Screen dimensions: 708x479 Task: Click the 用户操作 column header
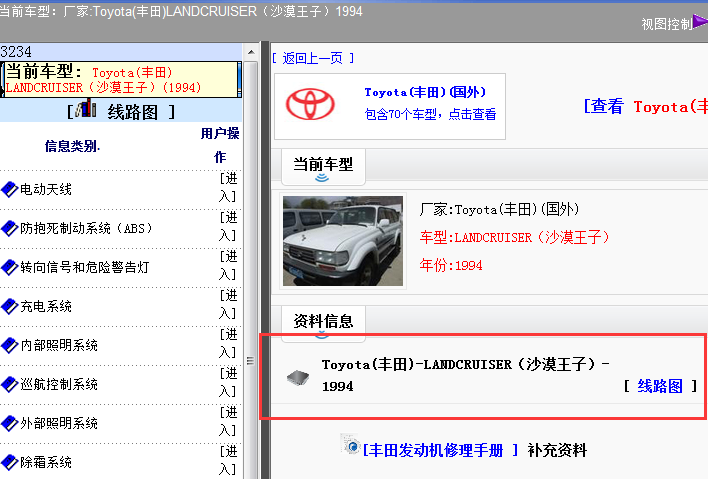pyautogui.click(x=220, y=145)
